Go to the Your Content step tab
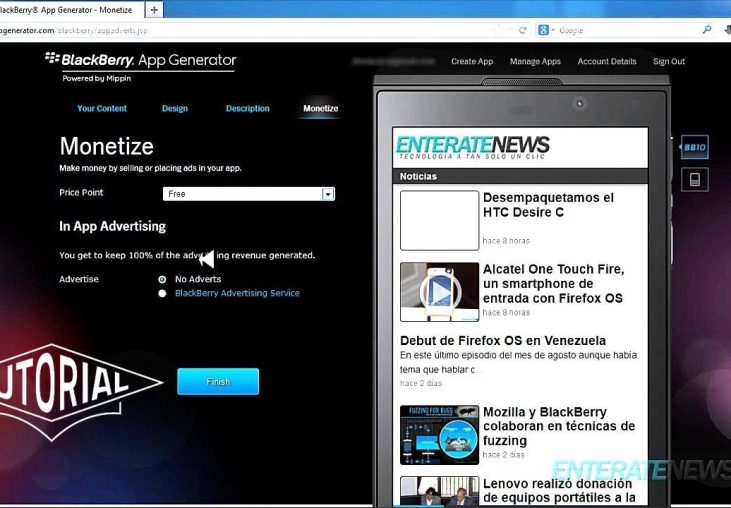The height and width of the screenshot is (508, 731). click(x=102, y=108)
